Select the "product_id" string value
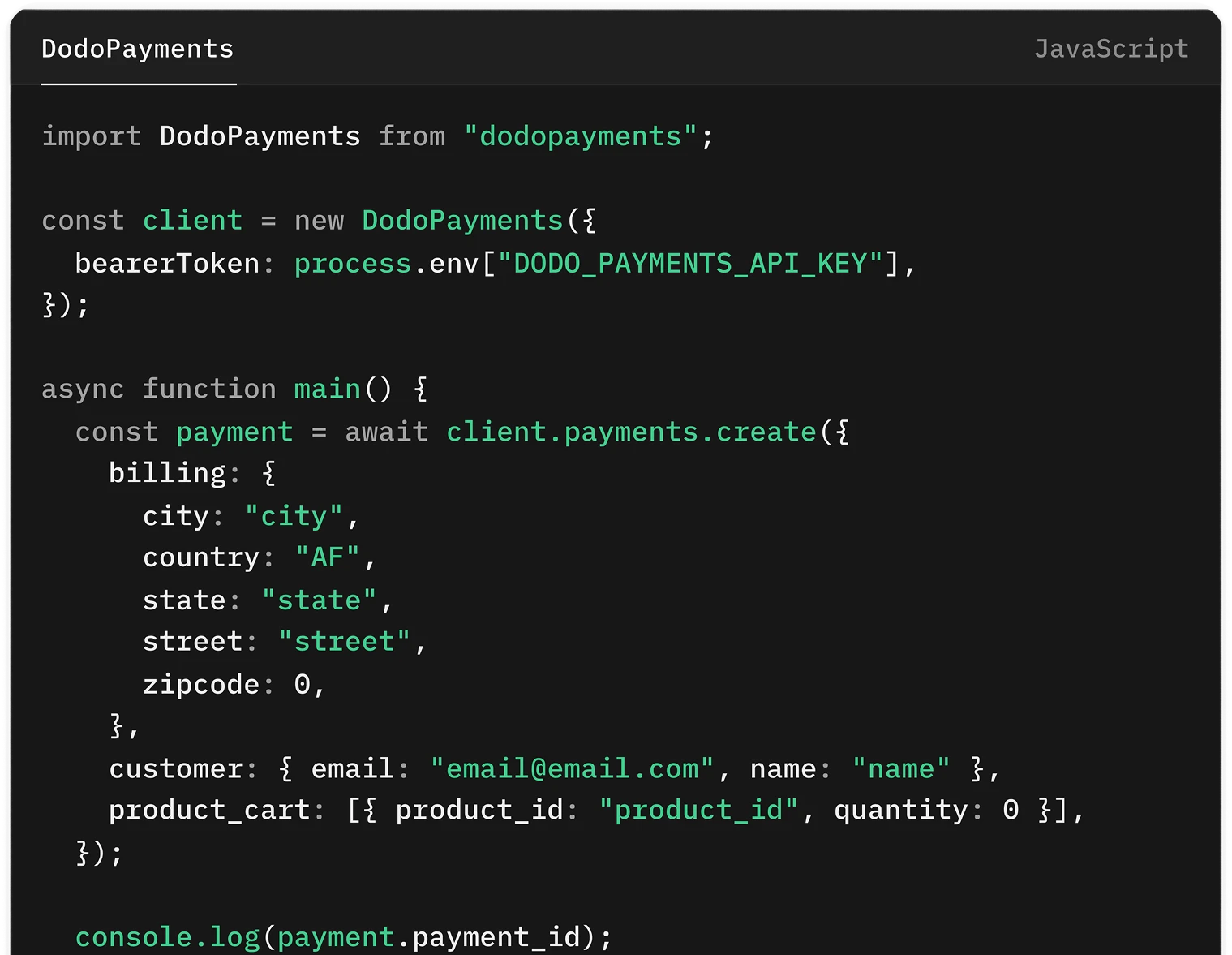The width and height of the screenshot is (1232, 955). [698, 809]
